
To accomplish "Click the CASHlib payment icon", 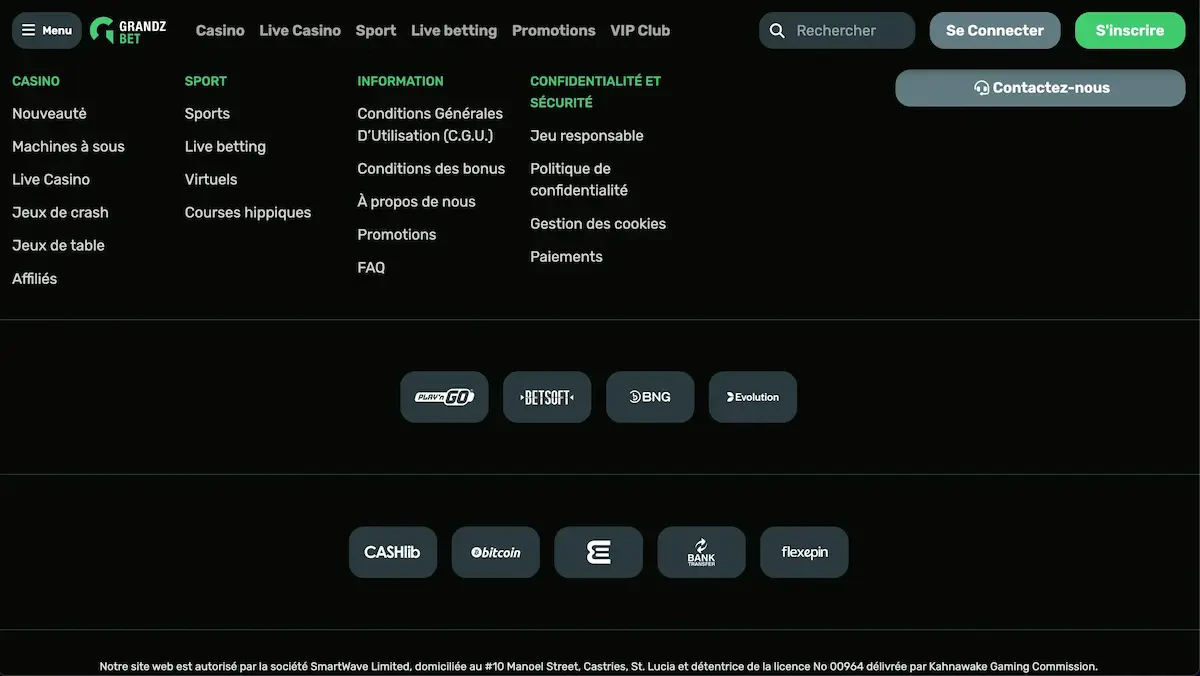I will [393, 552].
